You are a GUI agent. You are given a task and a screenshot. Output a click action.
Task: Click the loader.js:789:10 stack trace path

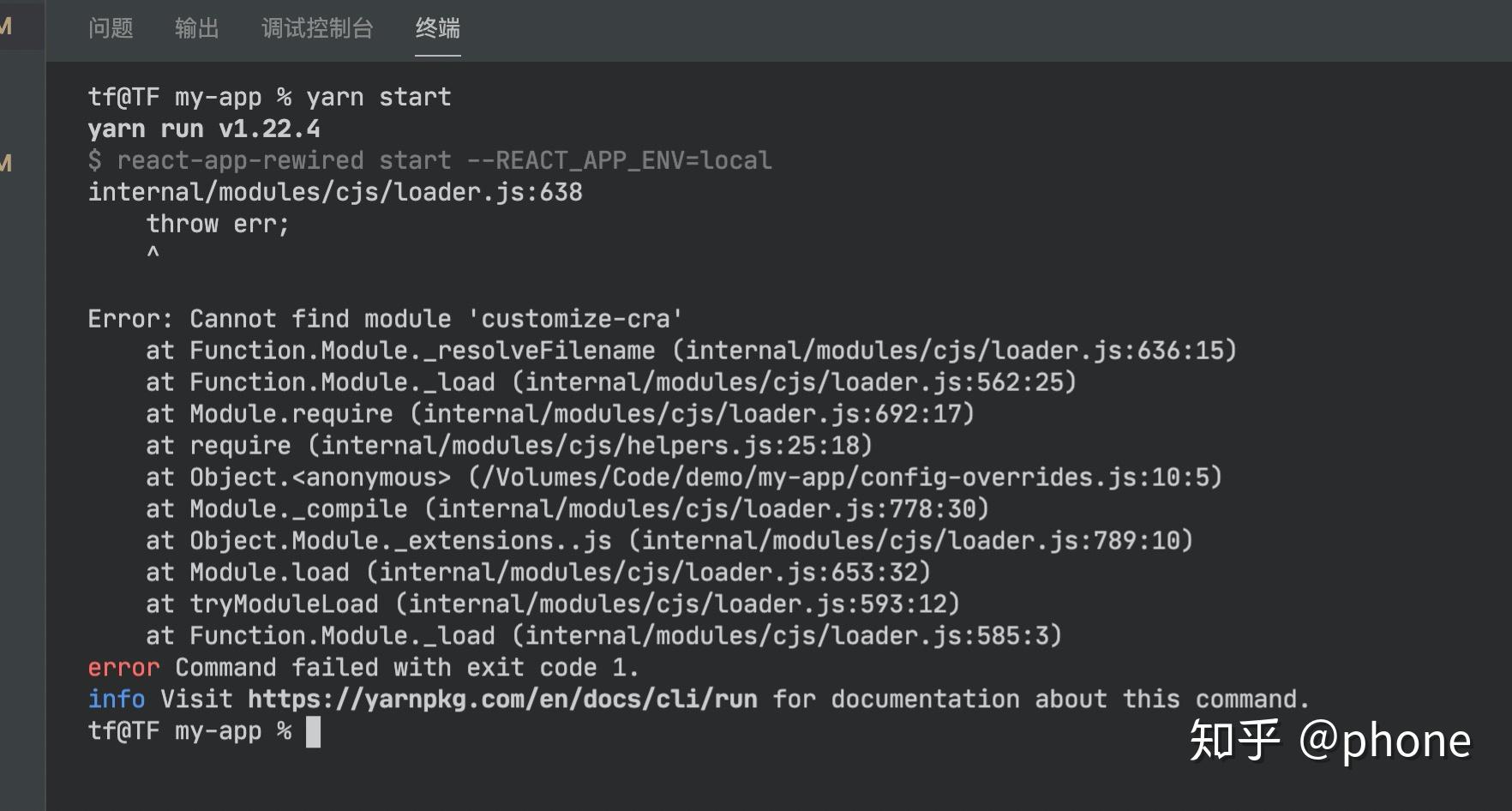coord(911,540)
